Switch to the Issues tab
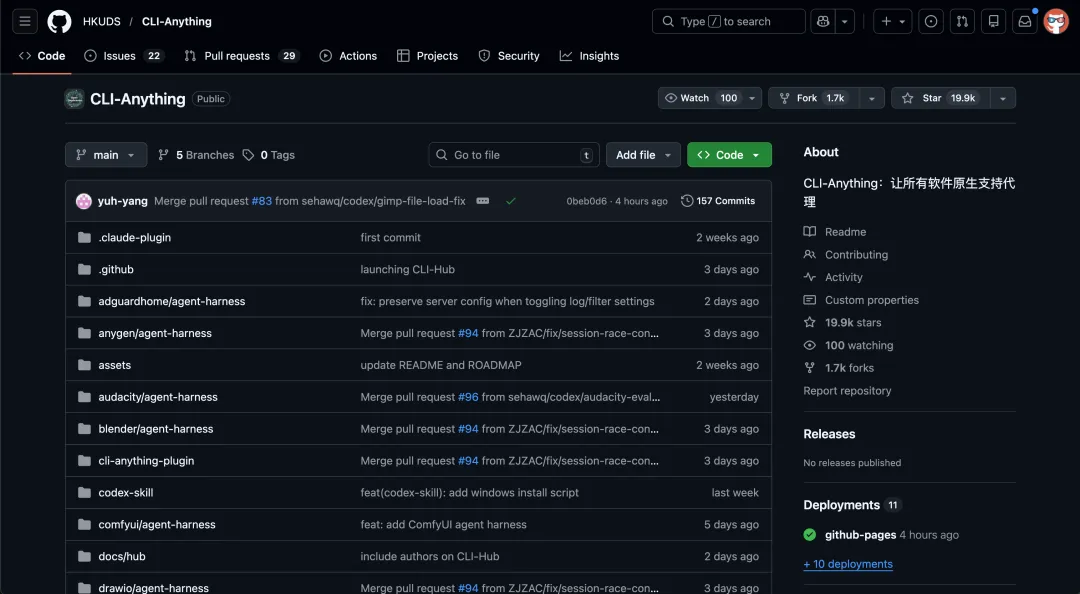This screenshot has width=1080, height=594. (x=124, y=56)
